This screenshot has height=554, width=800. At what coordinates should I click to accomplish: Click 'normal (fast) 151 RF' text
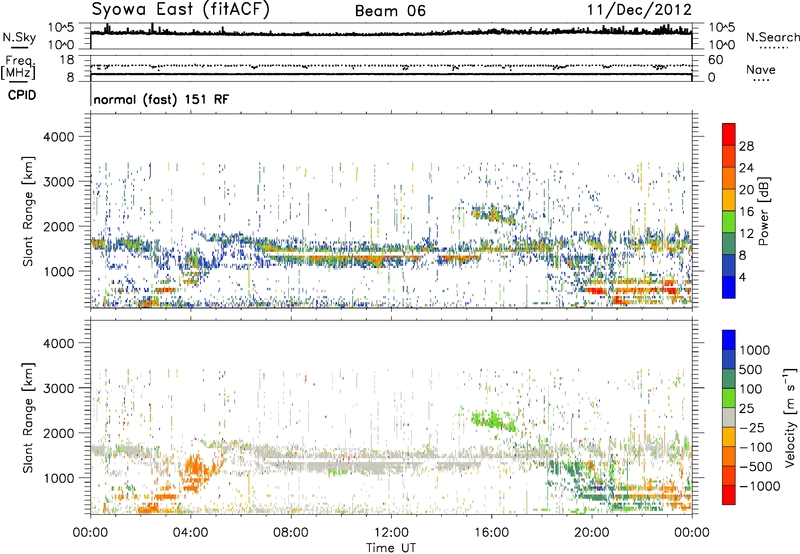tap(161, 99)
